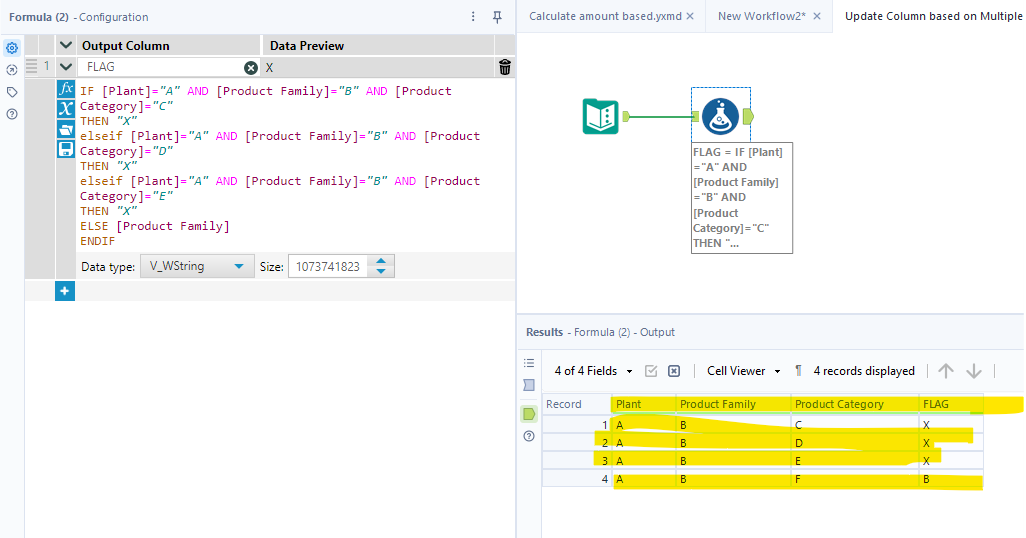1026x538 pixels.
Task: Switch to the New Workflow2 tab
Action: [x=762, y=16]
